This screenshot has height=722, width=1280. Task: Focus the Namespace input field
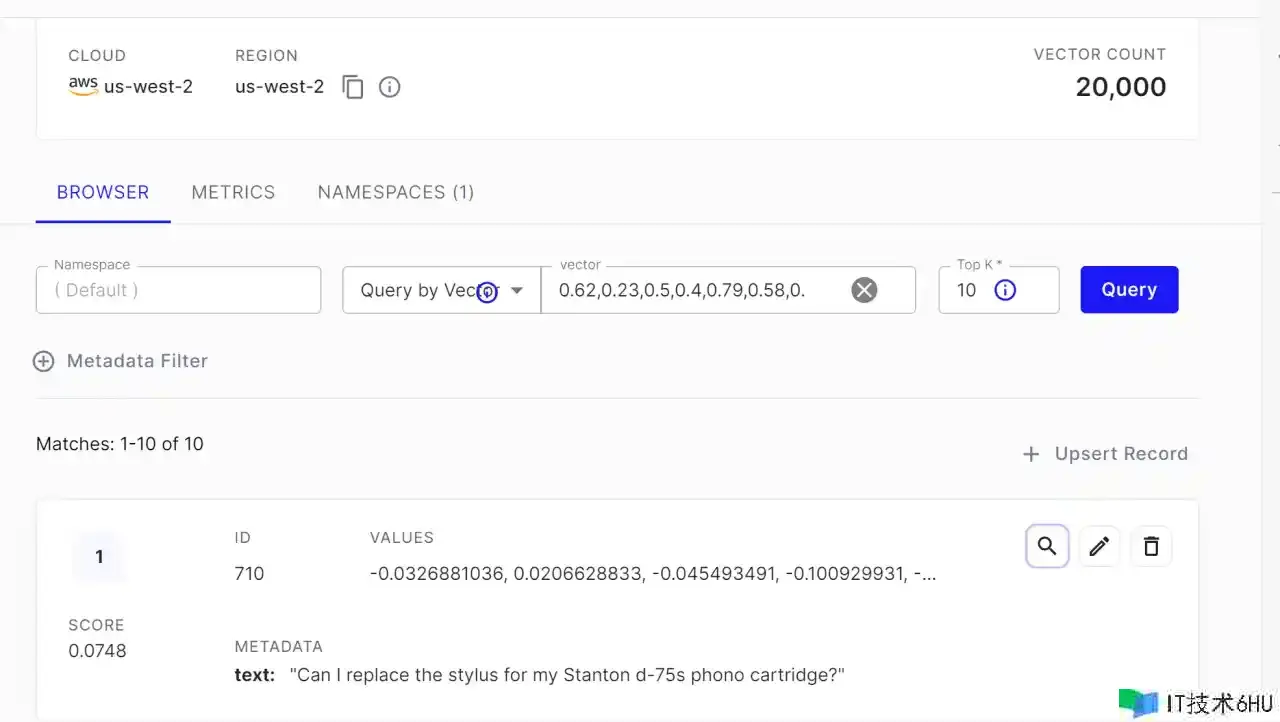(178, 291)
